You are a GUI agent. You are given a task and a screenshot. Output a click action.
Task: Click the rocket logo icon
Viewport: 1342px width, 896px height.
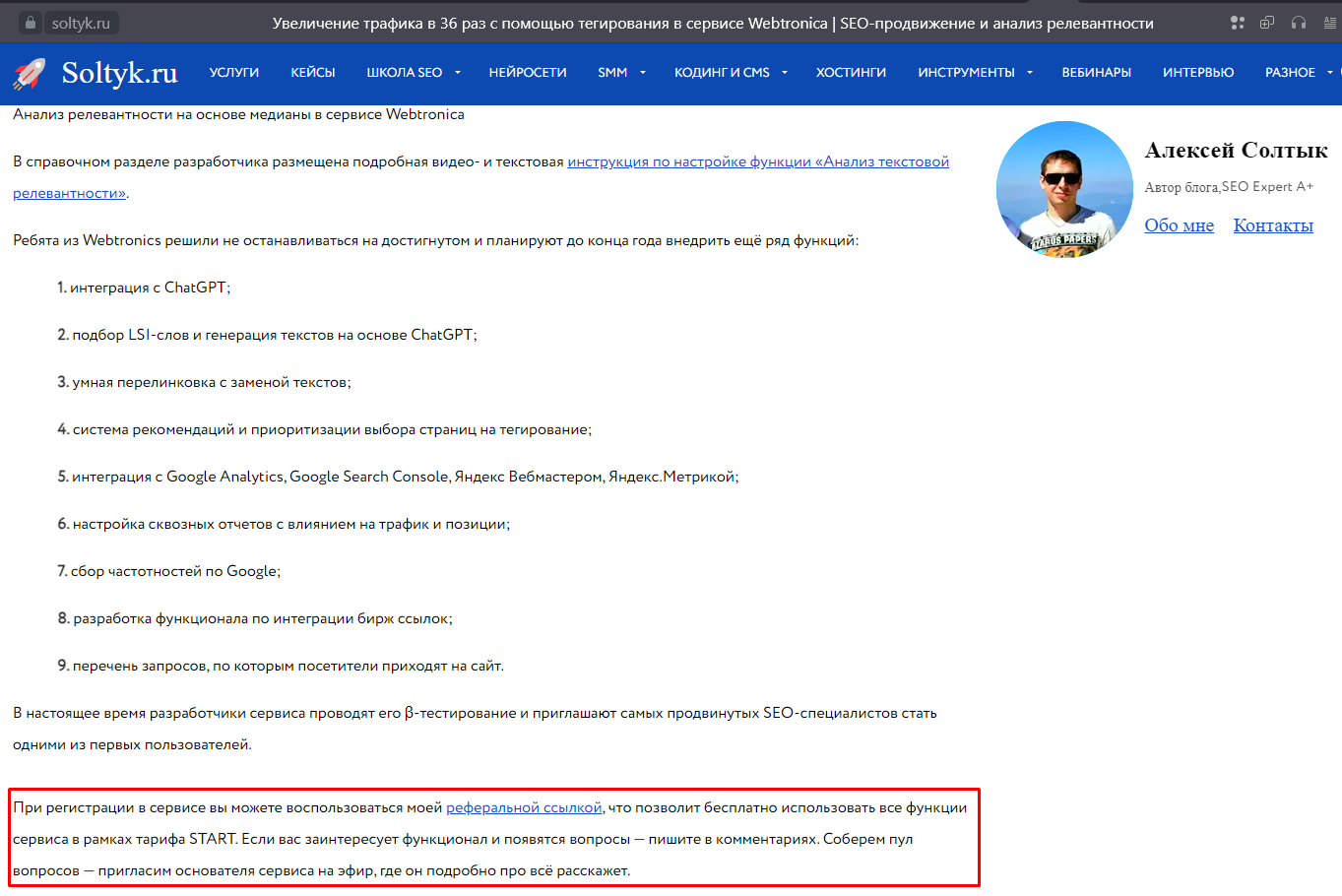pyautogui.click(x=29, y=73)
